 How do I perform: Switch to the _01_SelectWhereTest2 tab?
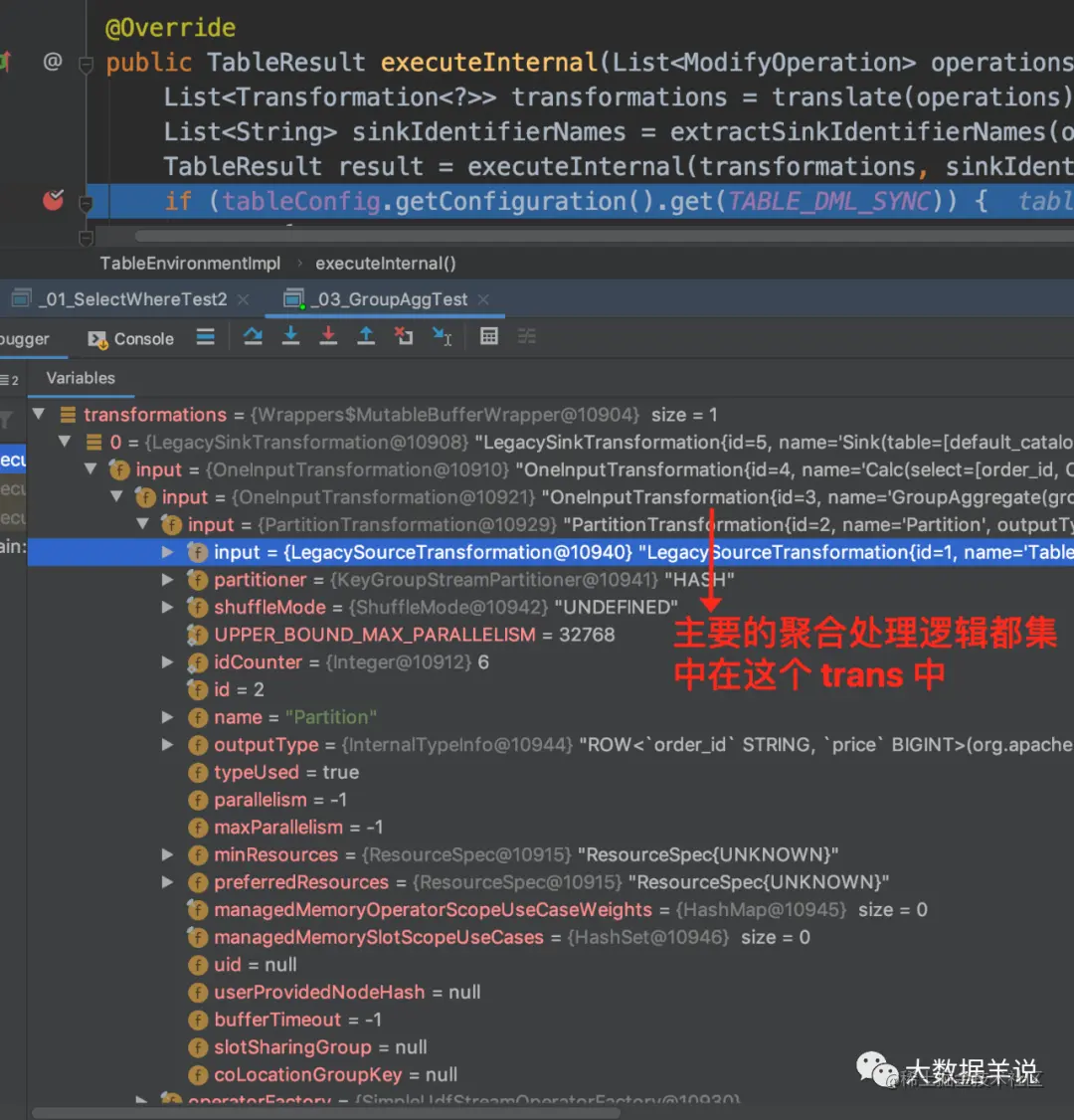133,299
